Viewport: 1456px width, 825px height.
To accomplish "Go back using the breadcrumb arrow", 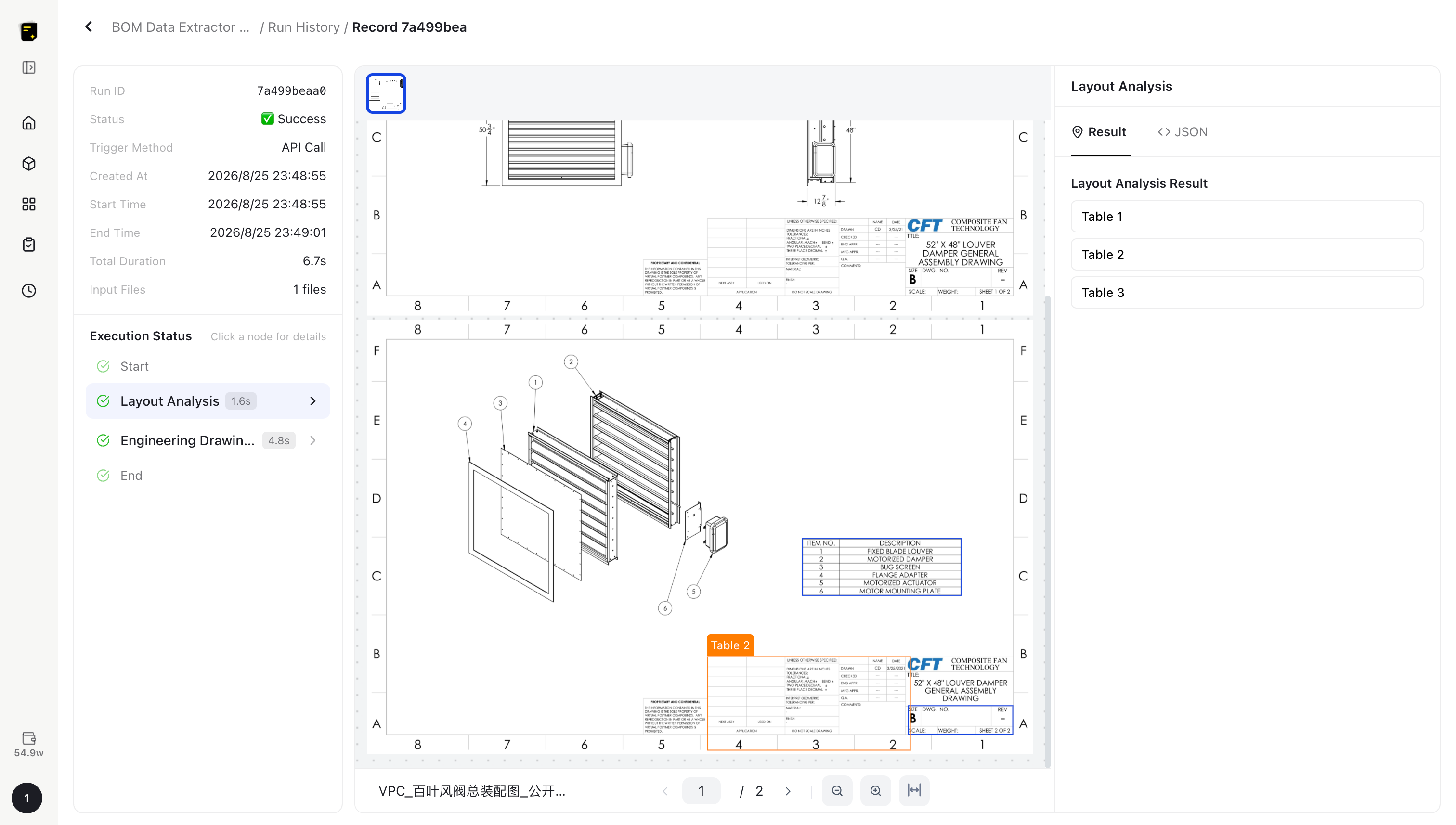I will coord(89,26).
